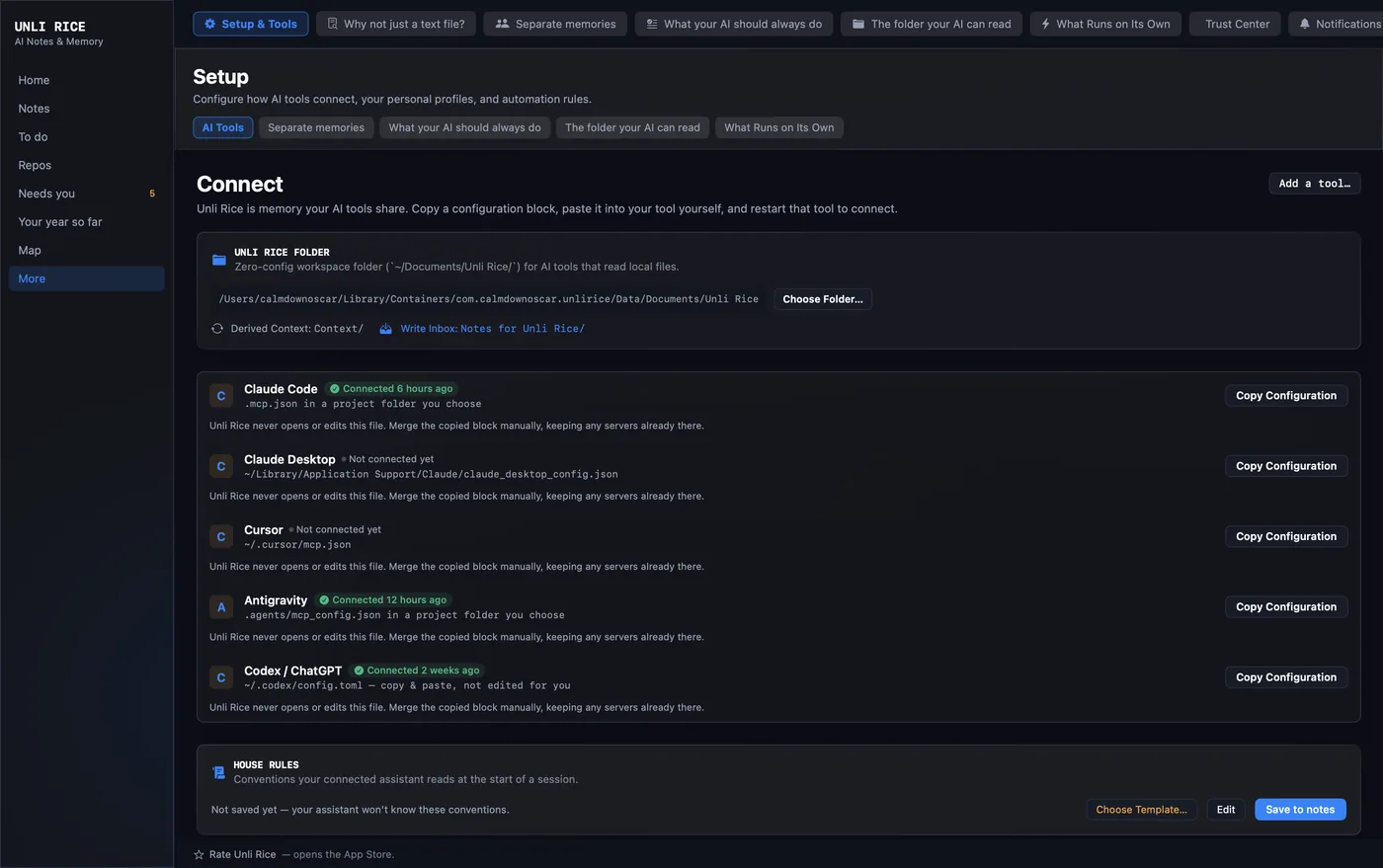Viewport: 1383px width, 868px height.
Task: Select 'What Runs on Its Own' sub-tab
Action: coord(779,127)
